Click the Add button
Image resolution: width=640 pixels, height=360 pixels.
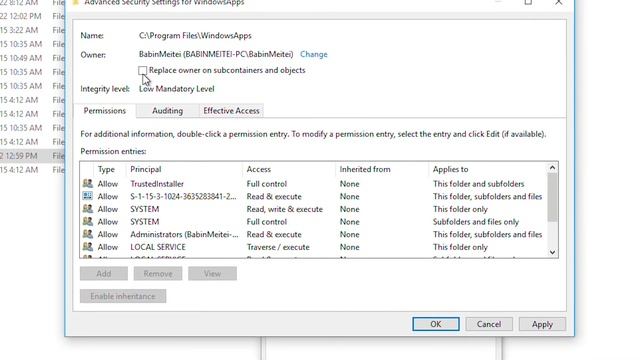click(104, 273)
